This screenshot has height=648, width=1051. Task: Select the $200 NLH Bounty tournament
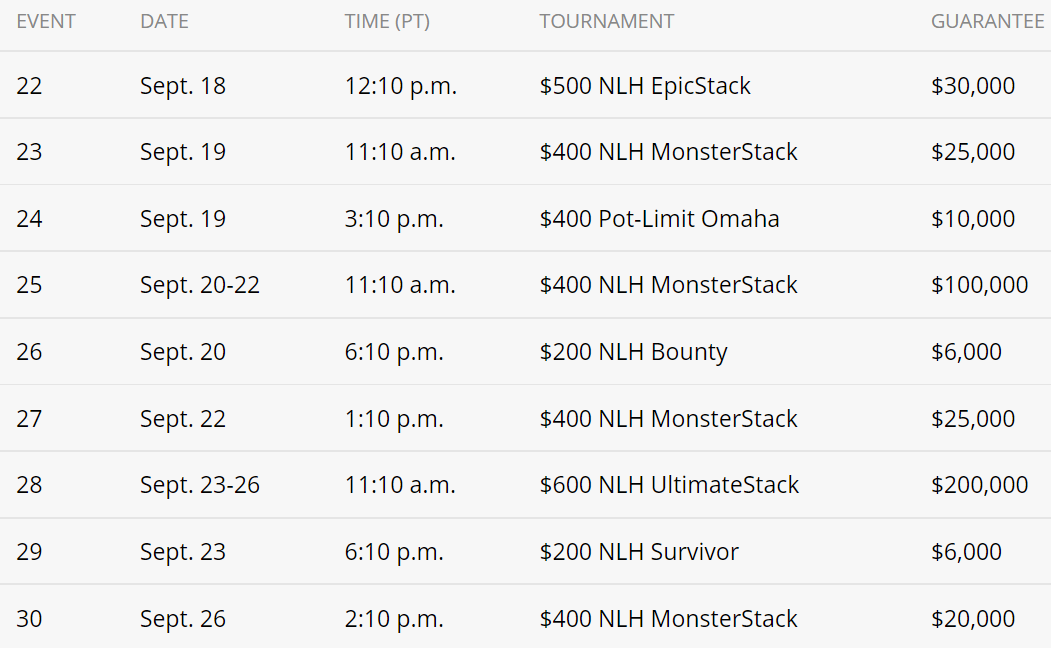633,352
